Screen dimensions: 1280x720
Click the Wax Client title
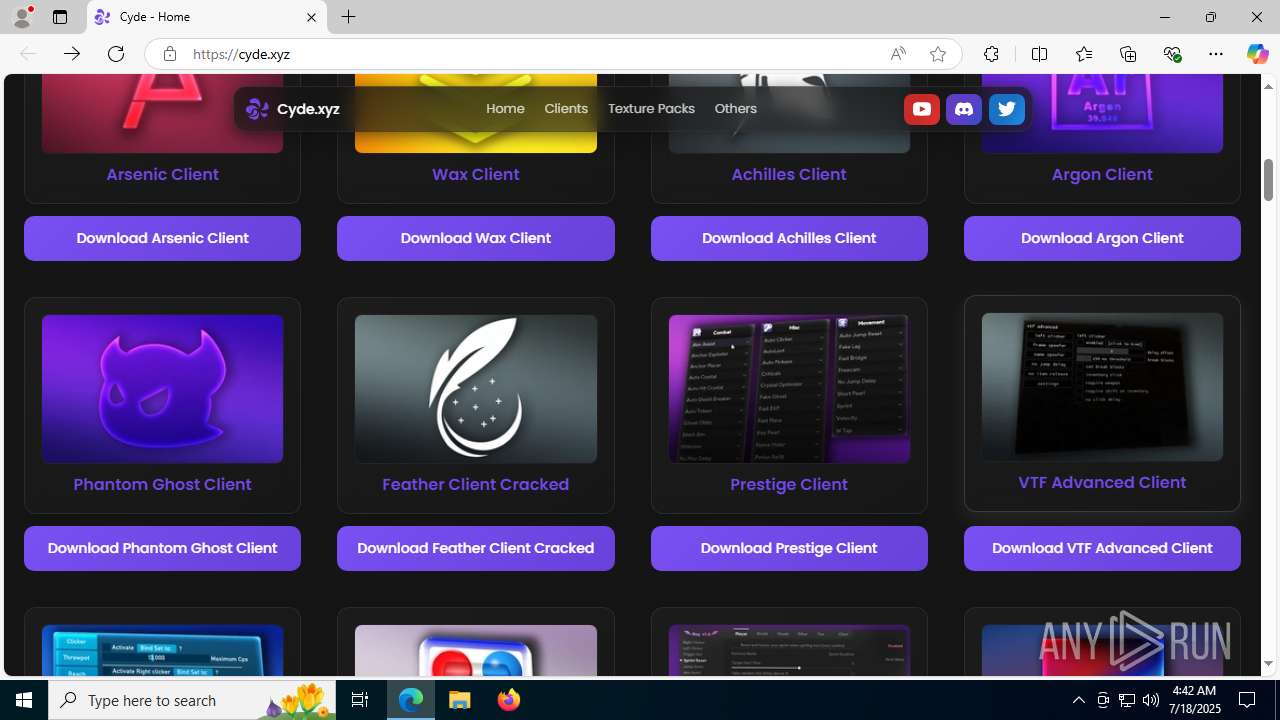[476, 174]
